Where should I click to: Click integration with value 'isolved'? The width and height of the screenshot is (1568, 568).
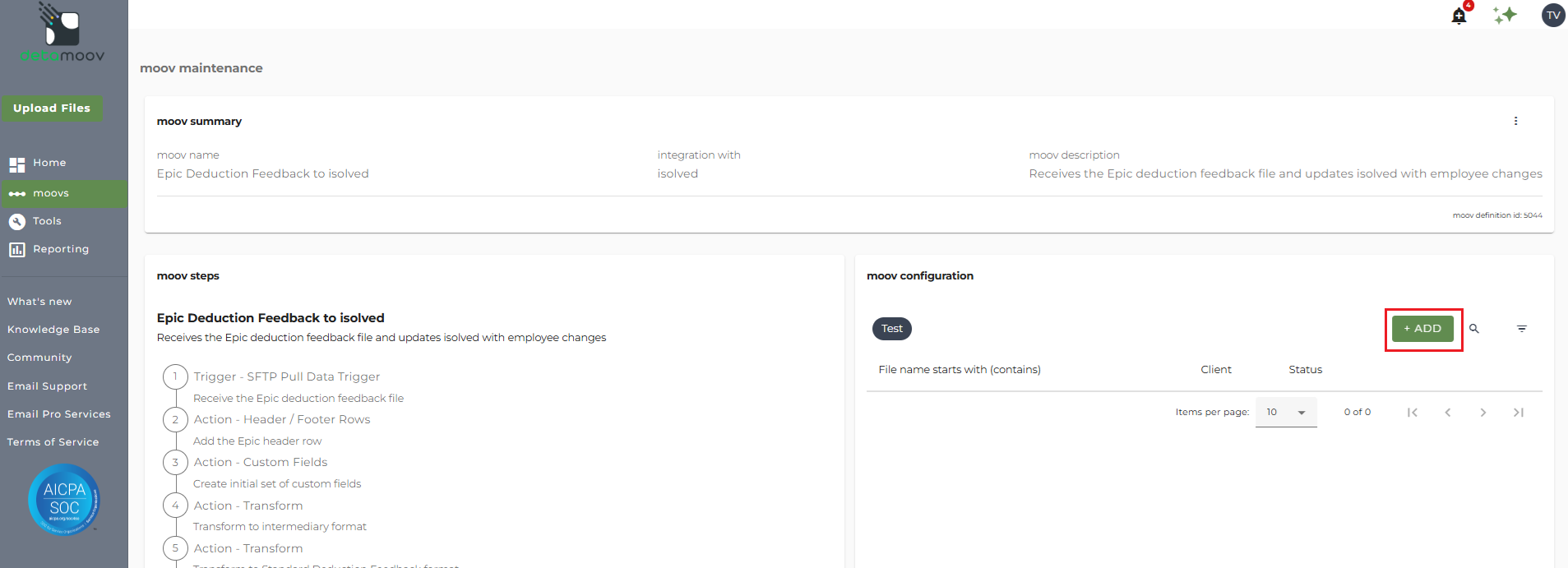[678, 173]
